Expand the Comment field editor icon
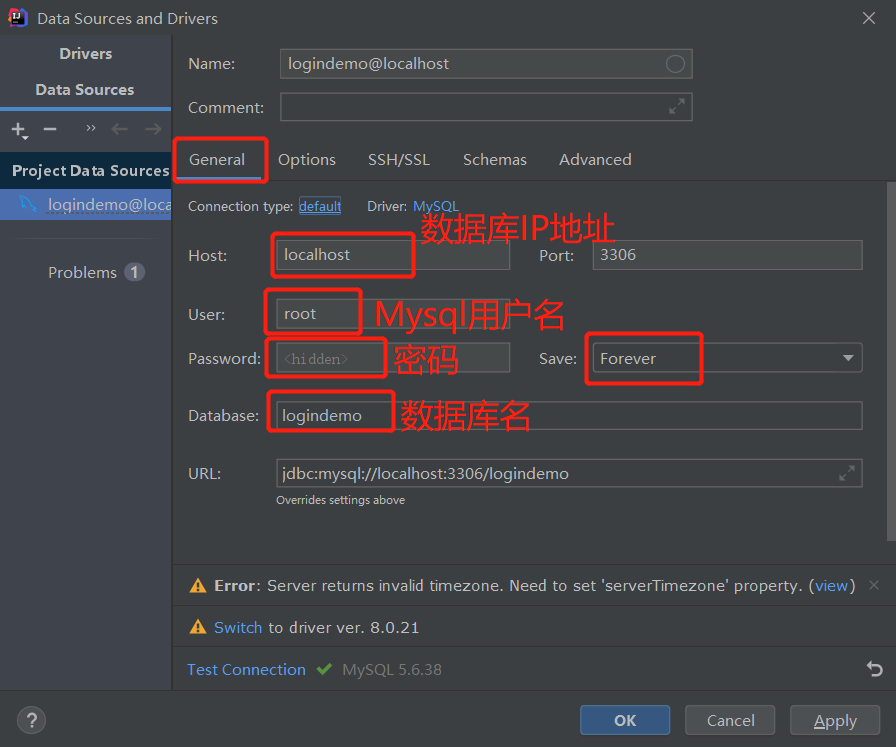The height and width of the screenshot is (747, 896). pyautogui.click(x=677, y=106)
